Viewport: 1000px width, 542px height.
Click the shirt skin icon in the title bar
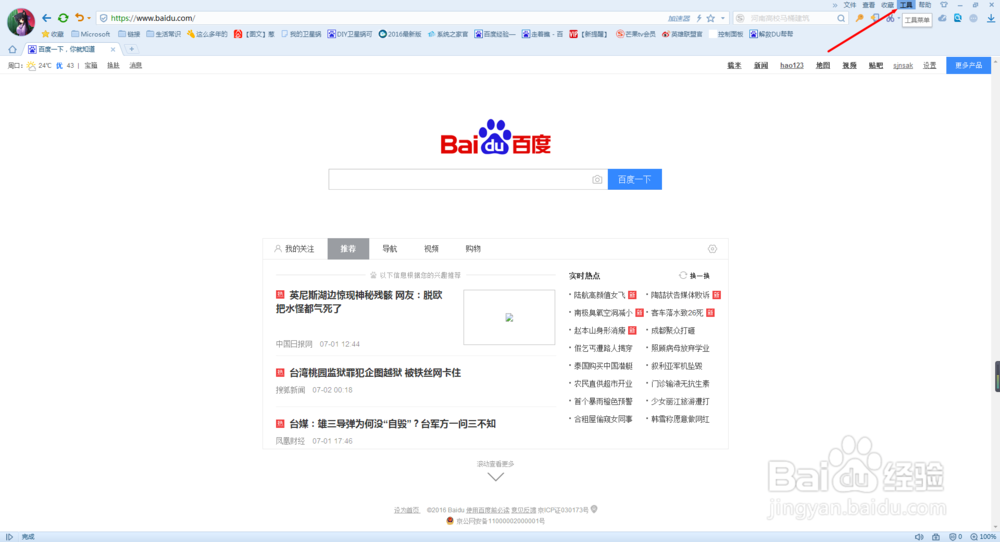tap(944, 5)
